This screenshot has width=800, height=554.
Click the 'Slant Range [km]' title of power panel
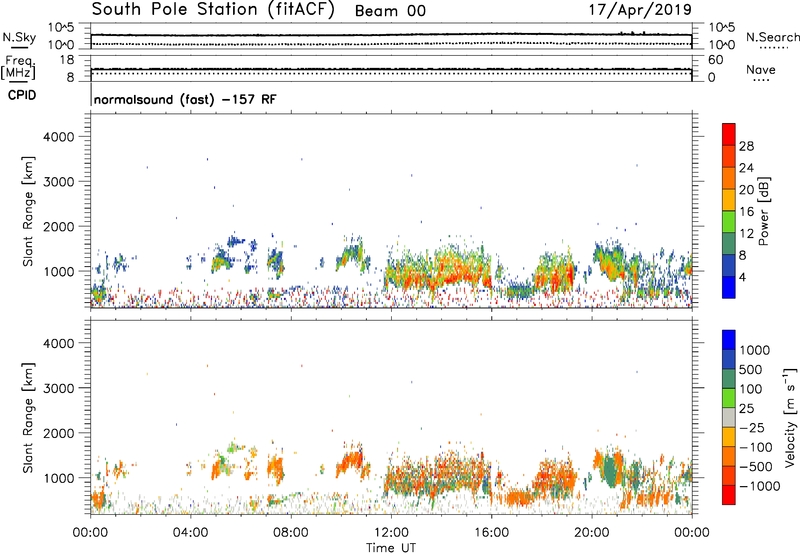point(28,211)
